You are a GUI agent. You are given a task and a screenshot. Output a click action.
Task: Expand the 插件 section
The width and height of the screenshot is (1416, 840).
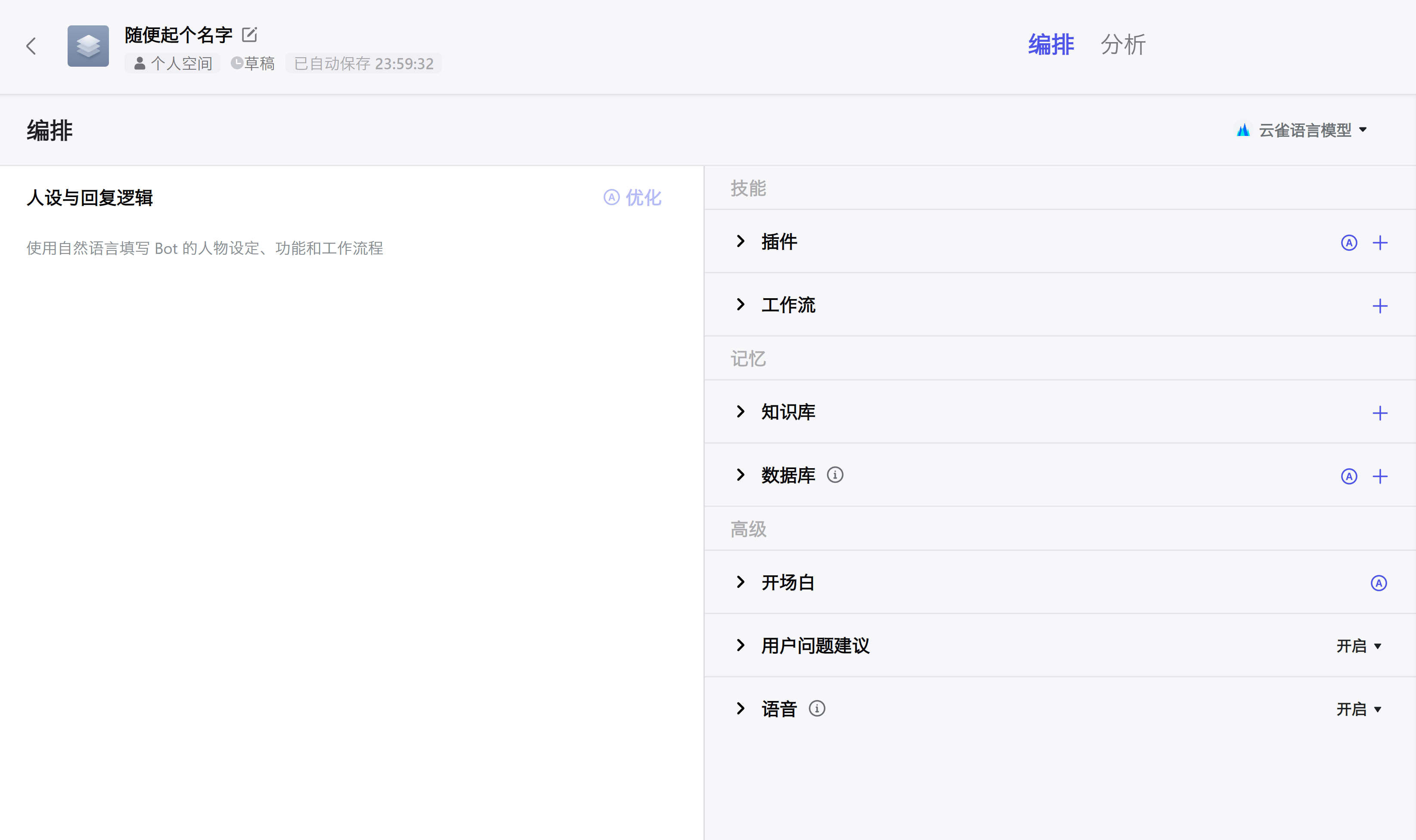click(741, 242)
